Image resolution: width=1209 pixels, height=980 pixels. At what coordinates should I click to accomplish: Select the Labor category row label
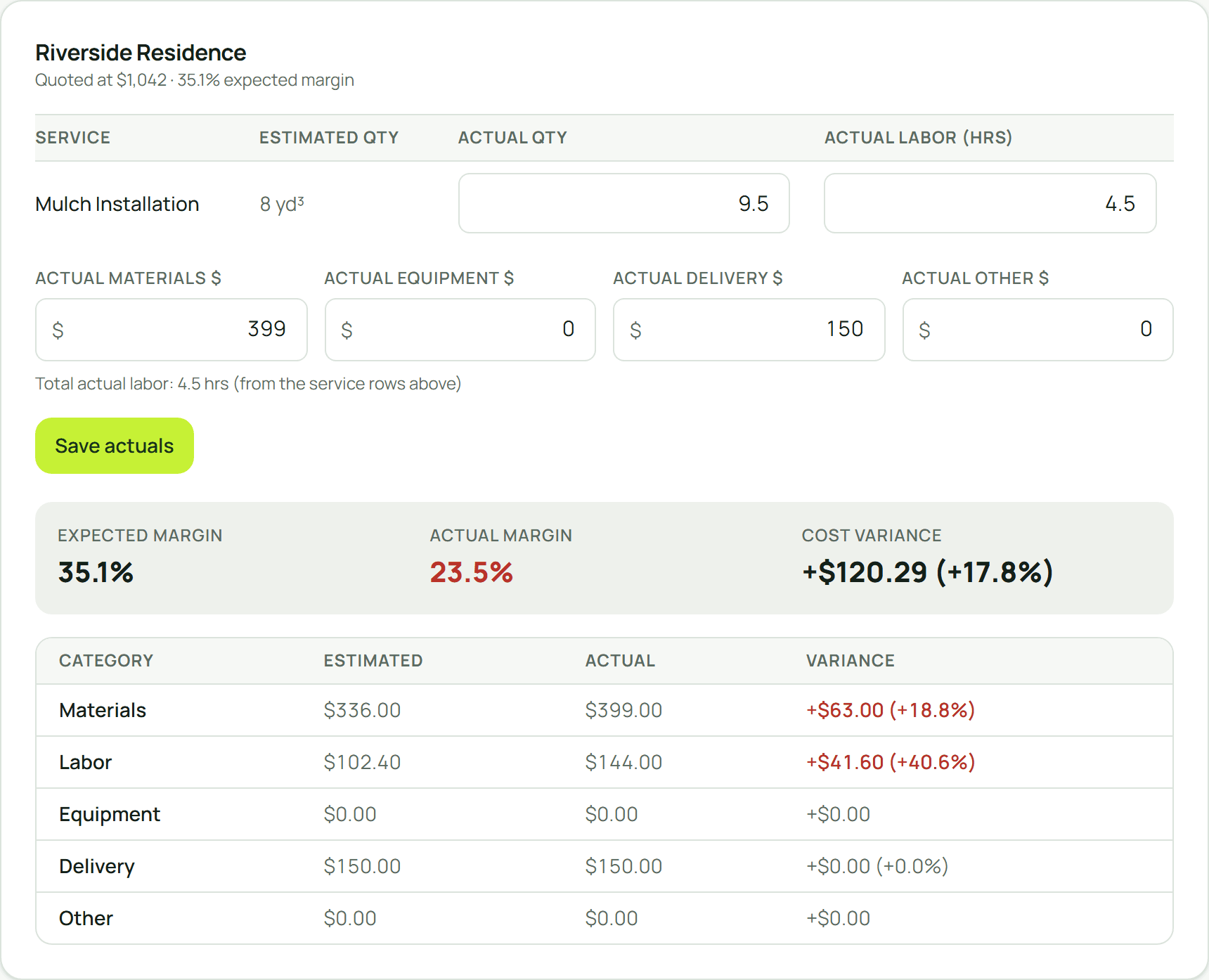pyautogui.click(x=85, y=762)
